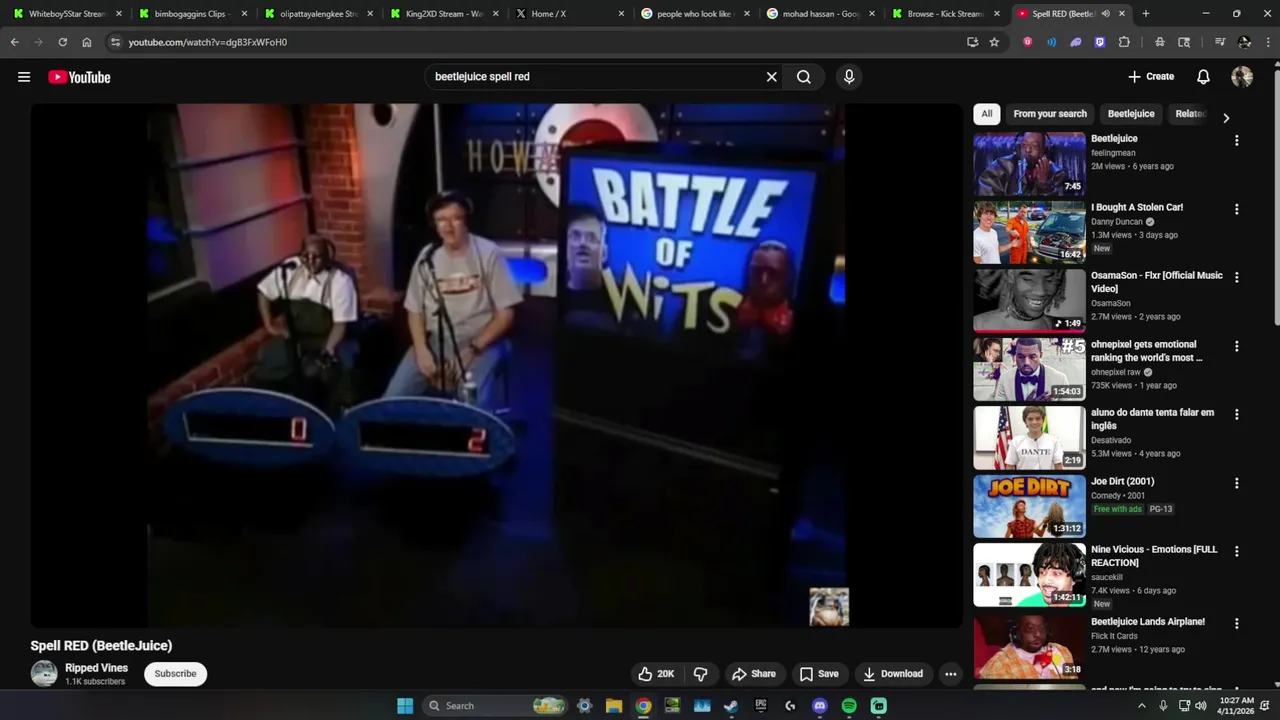Open I Bought A Stolen Car thumbnail
Viewport: 1280px width, 720px height.
(x=1029, y=232)
